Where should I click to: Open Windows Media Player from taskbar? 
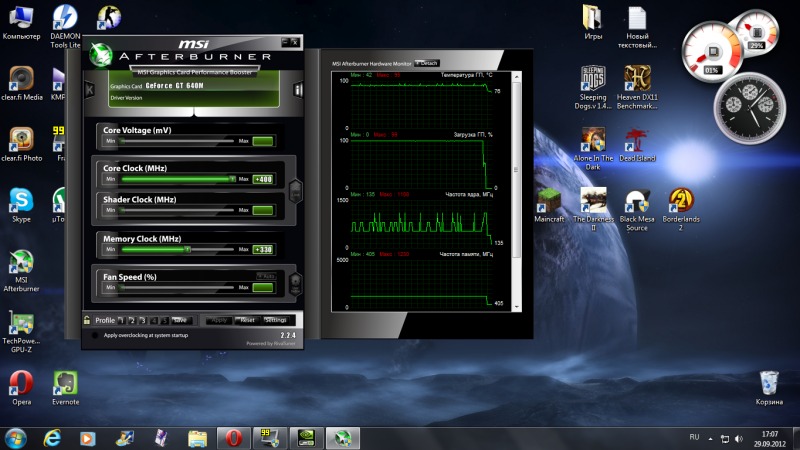[x=88, y=438]
